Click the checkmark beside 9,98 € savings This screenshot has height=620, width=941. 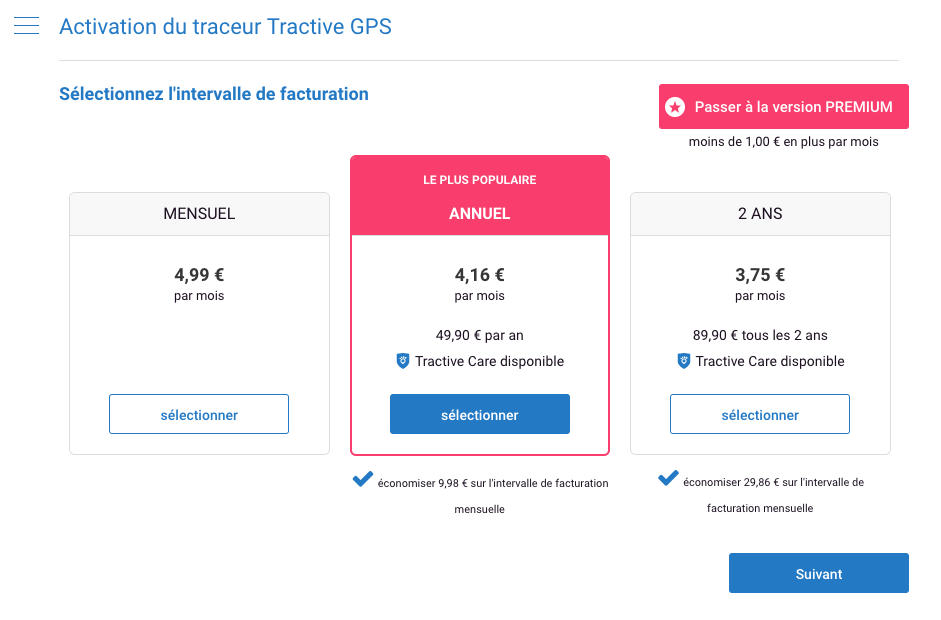click(362, 478)
